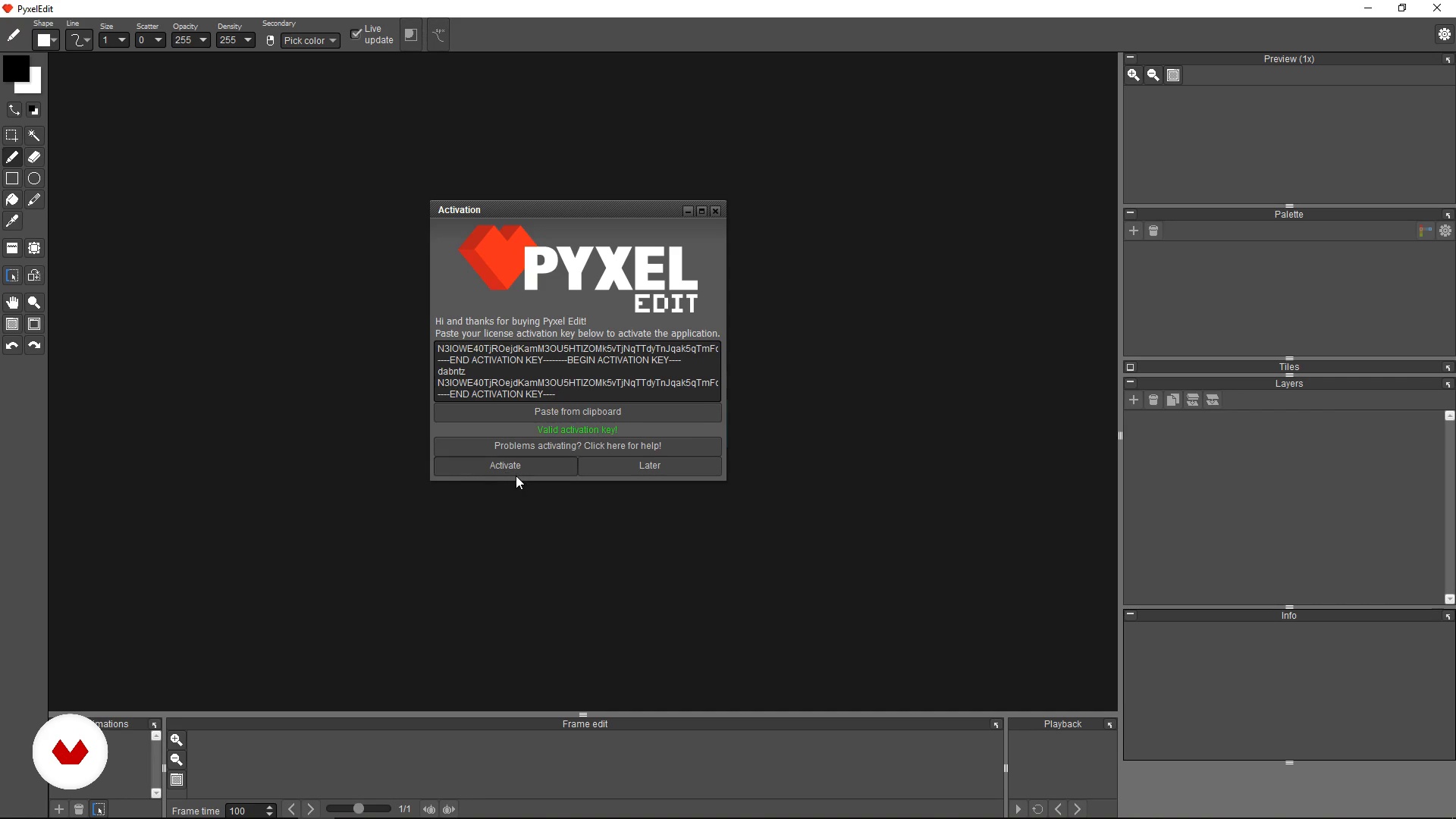Click the white secondary color swatch
This screenshot has height=819, width=1456.
[x=35, y=86]
